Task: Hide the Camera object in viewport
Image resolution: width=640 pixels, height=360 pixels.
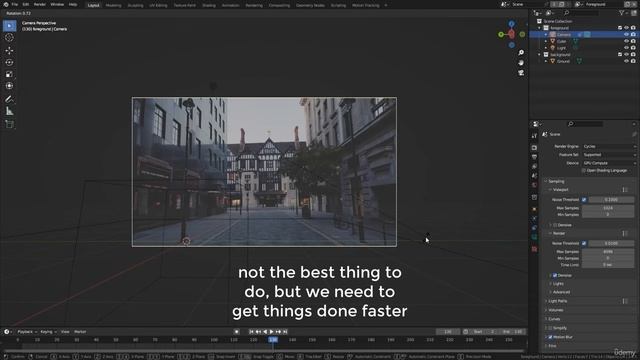Action: click(626, 35)
